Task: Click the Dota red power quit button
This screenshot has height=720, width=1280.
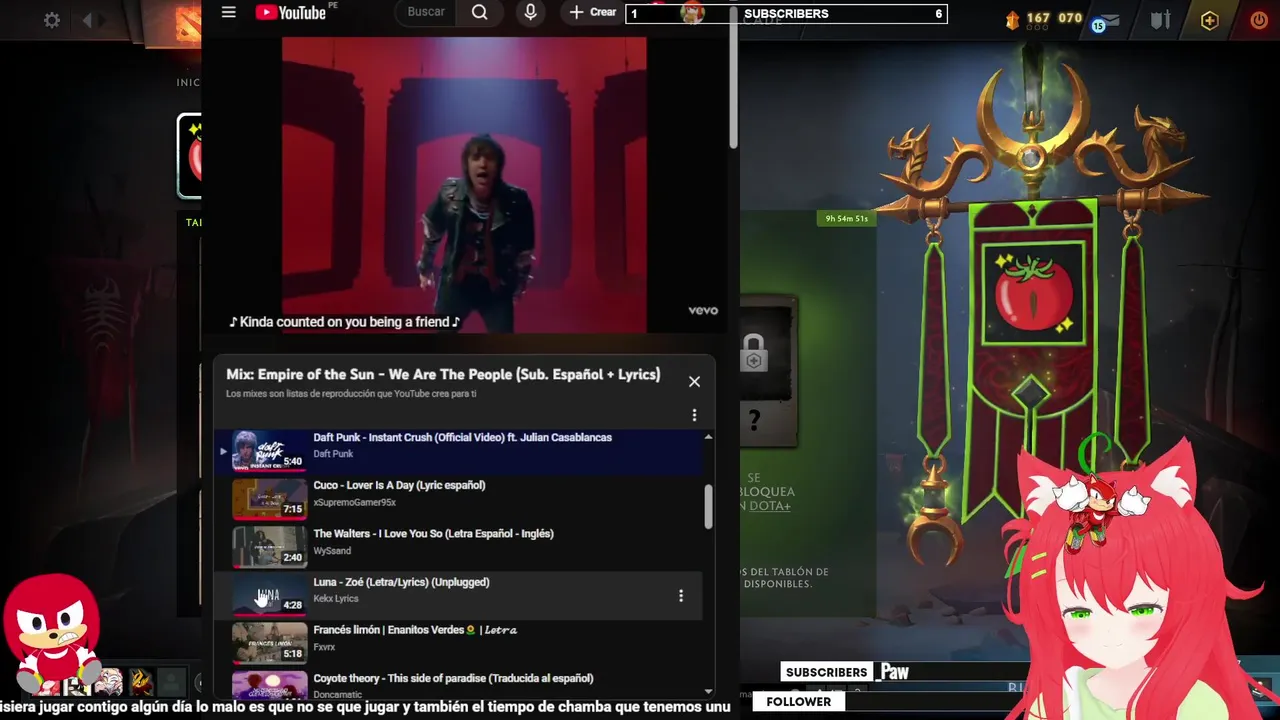Action: coord(1259,20)
